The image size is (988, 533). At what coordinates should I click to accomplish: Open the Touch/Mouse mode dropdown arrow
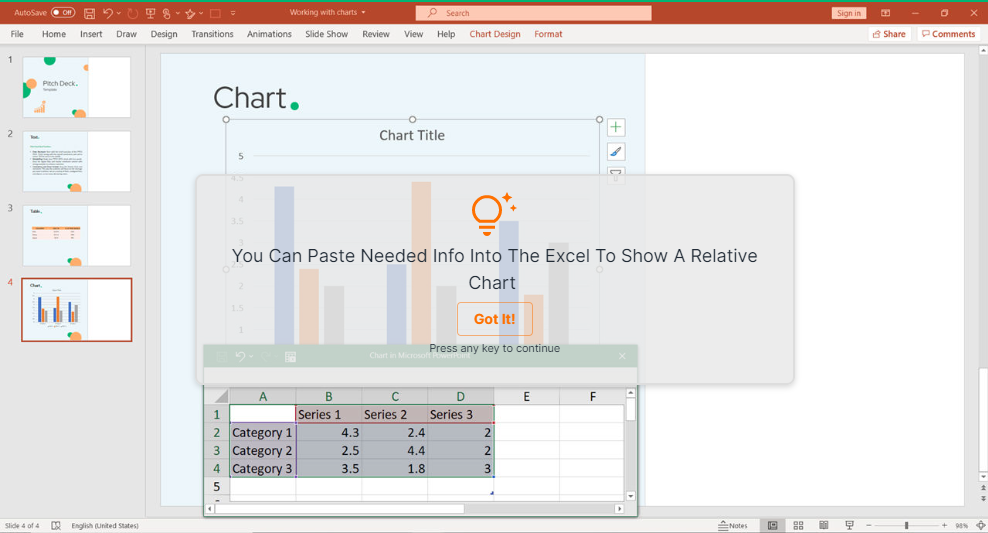178,13
